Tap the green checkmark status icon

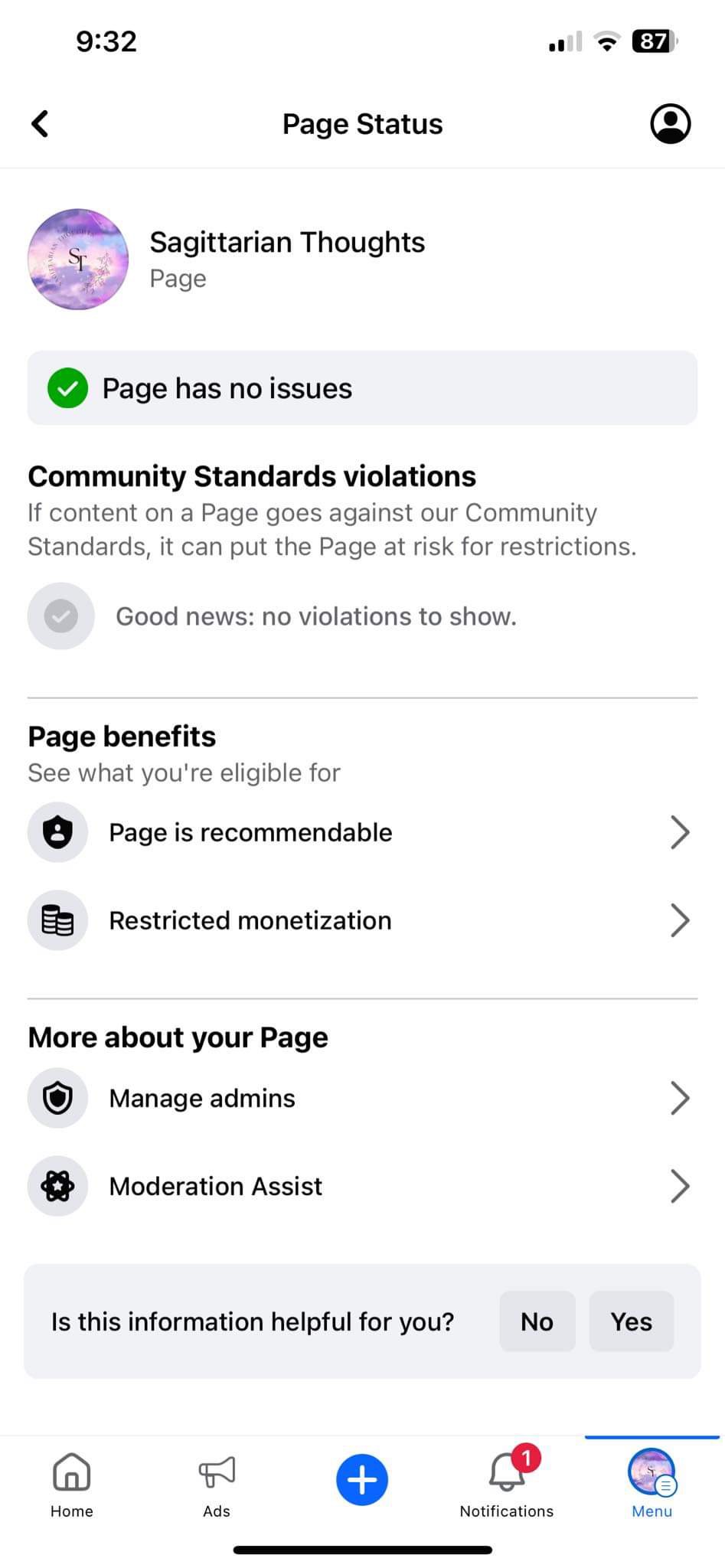[x=67, y=388]
